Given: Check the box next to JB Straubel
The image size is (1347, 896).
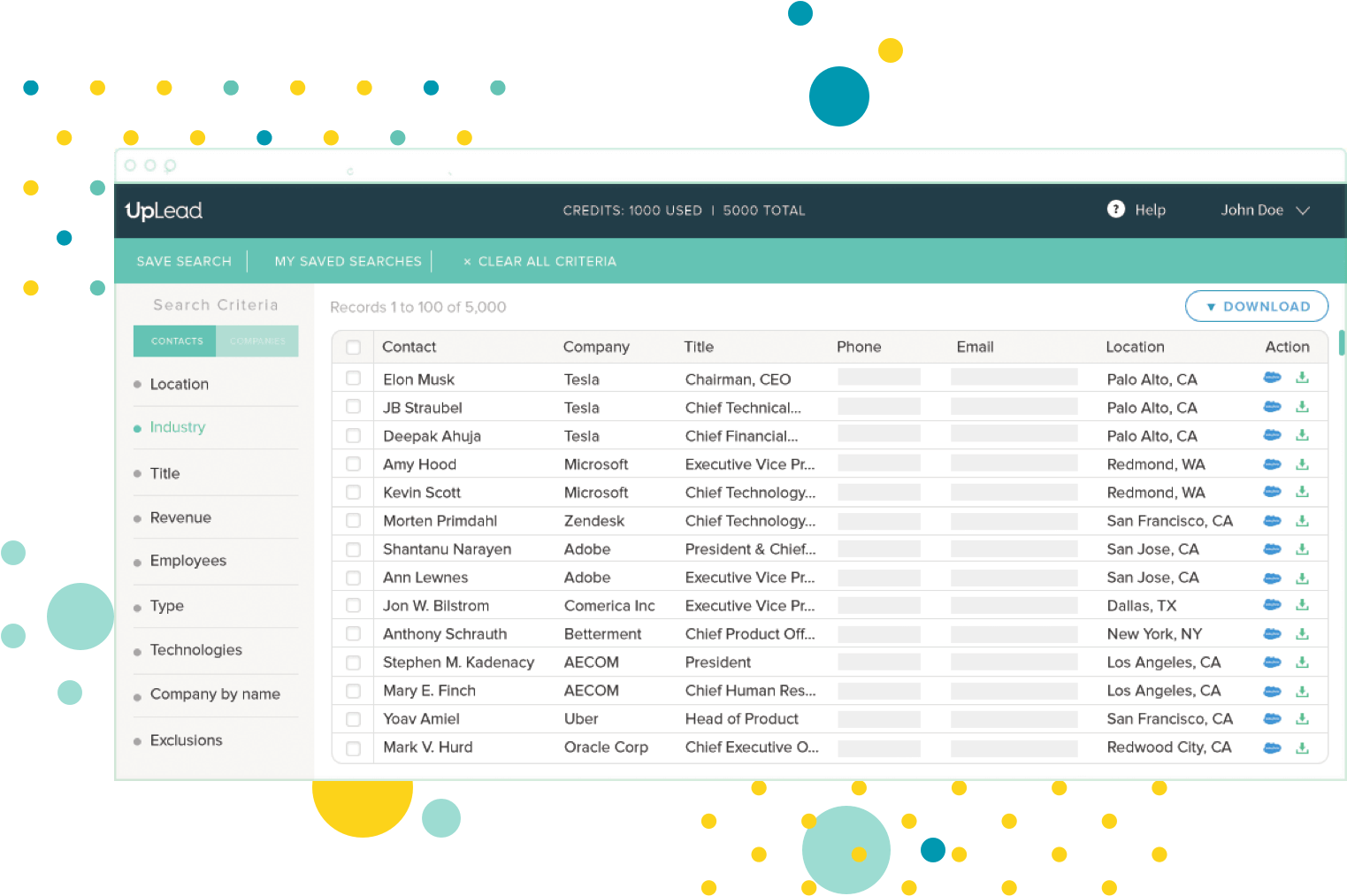Looking at the screenshot, I should coord(354,407).
